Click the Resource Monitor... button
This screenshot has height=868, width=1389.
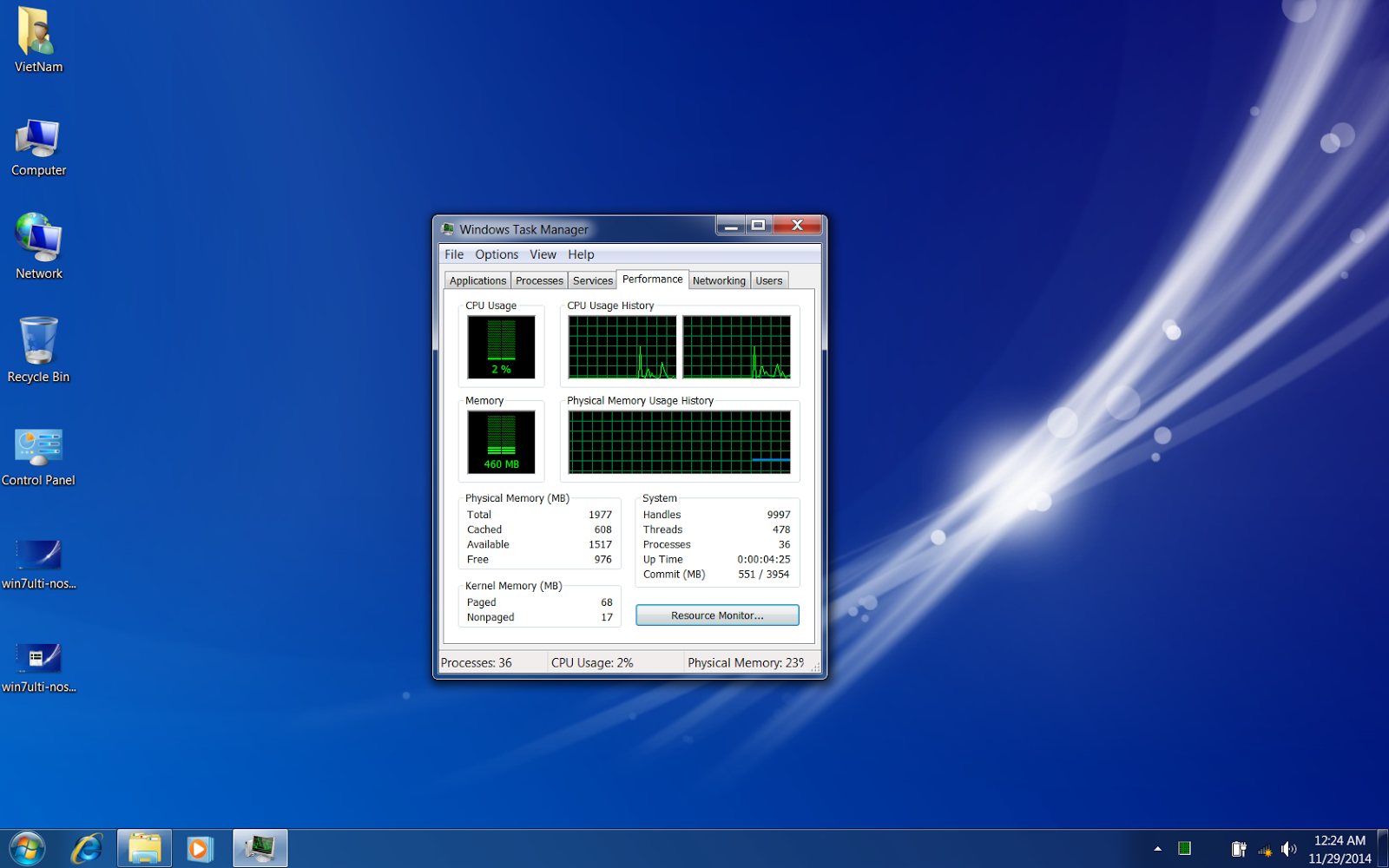point(717,615)
